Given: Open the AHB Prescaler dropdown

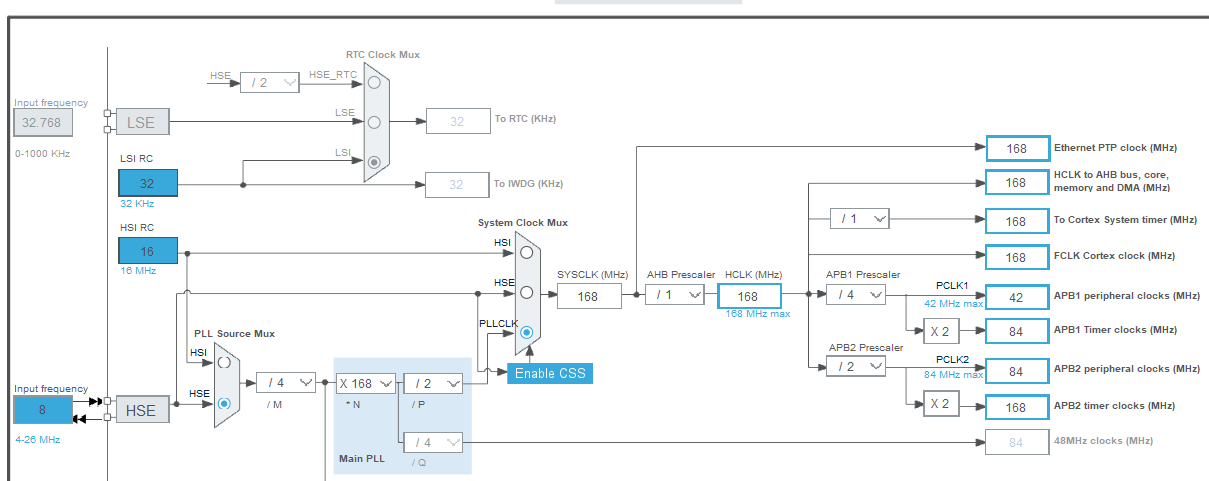Looking at the screenshot, I should point(674,295).
